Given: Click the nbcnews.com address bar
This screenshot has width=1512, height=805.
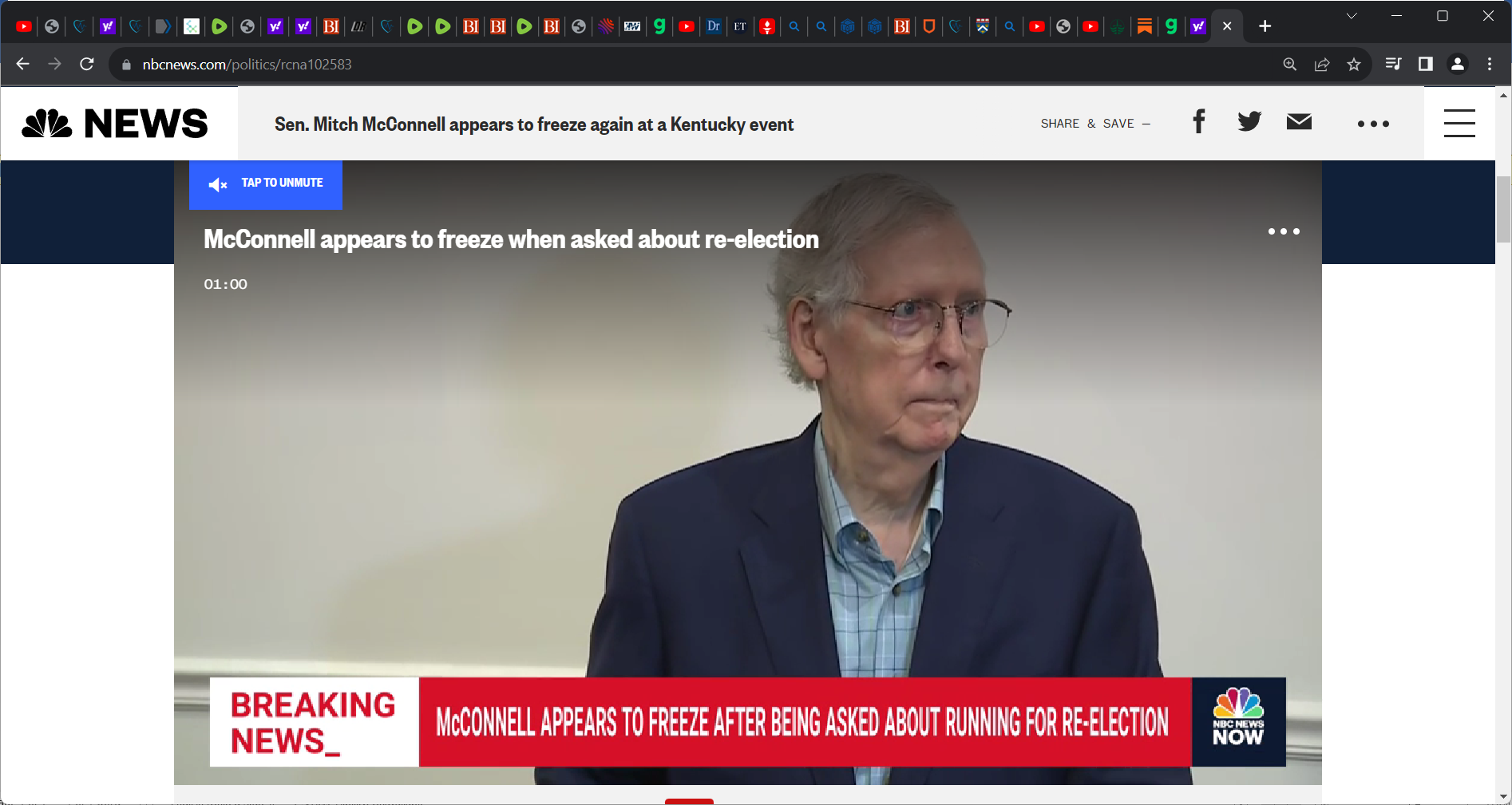Looking at the screenshot, I should 695,65.
